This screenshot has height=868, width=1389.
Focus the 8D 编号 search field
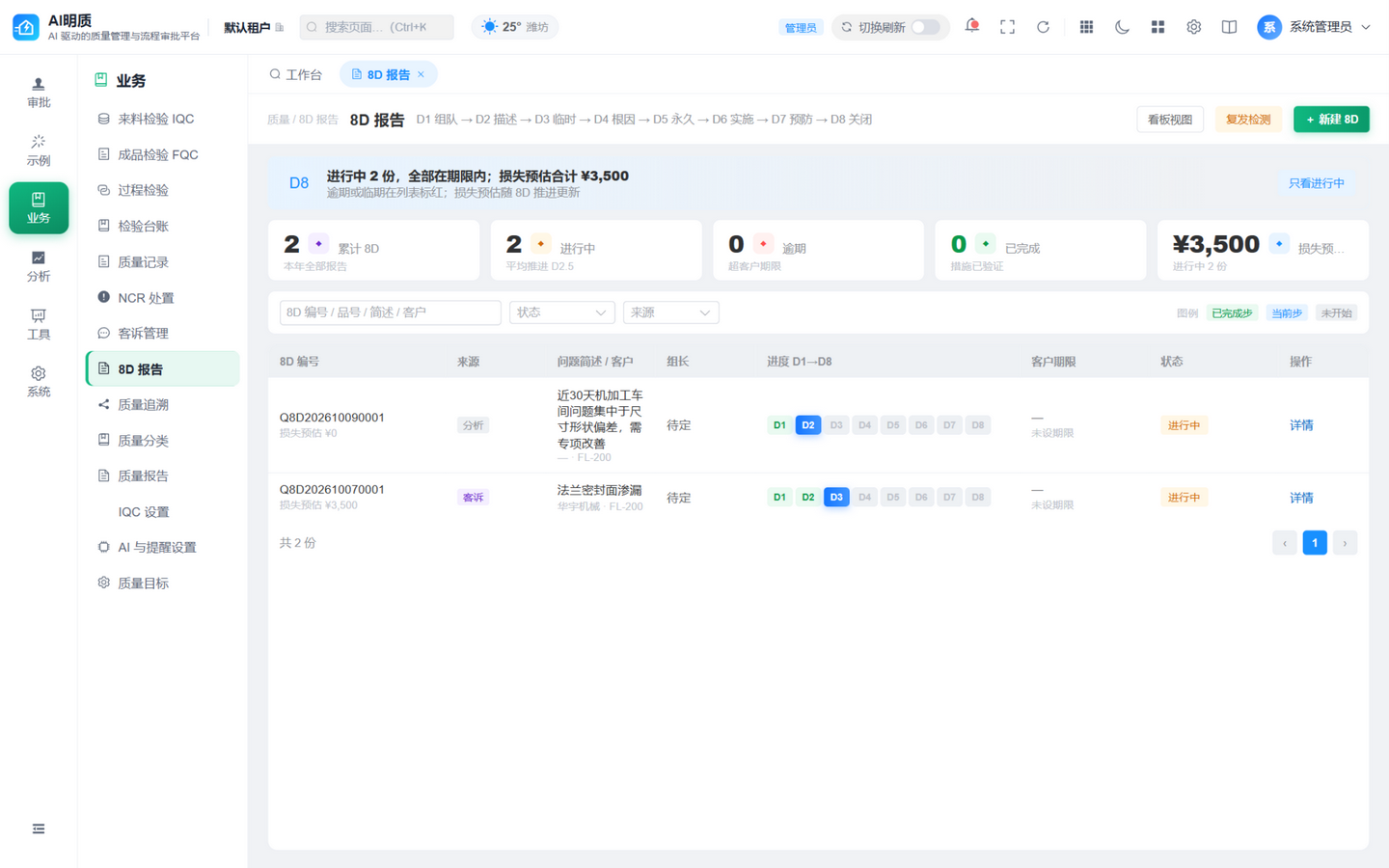pos(390,312)
